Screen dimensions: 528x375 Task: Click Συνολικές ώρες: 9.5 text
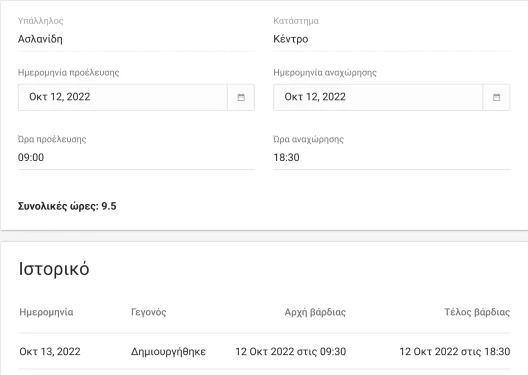(x=67, y=206)
